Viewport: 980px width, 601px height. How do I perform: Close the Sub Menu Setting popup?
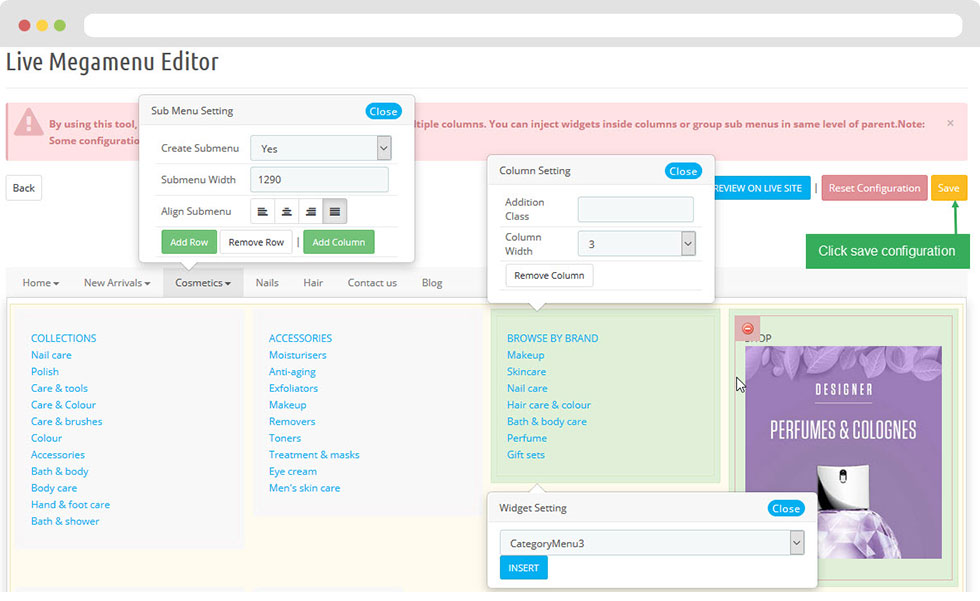point(383,111)
